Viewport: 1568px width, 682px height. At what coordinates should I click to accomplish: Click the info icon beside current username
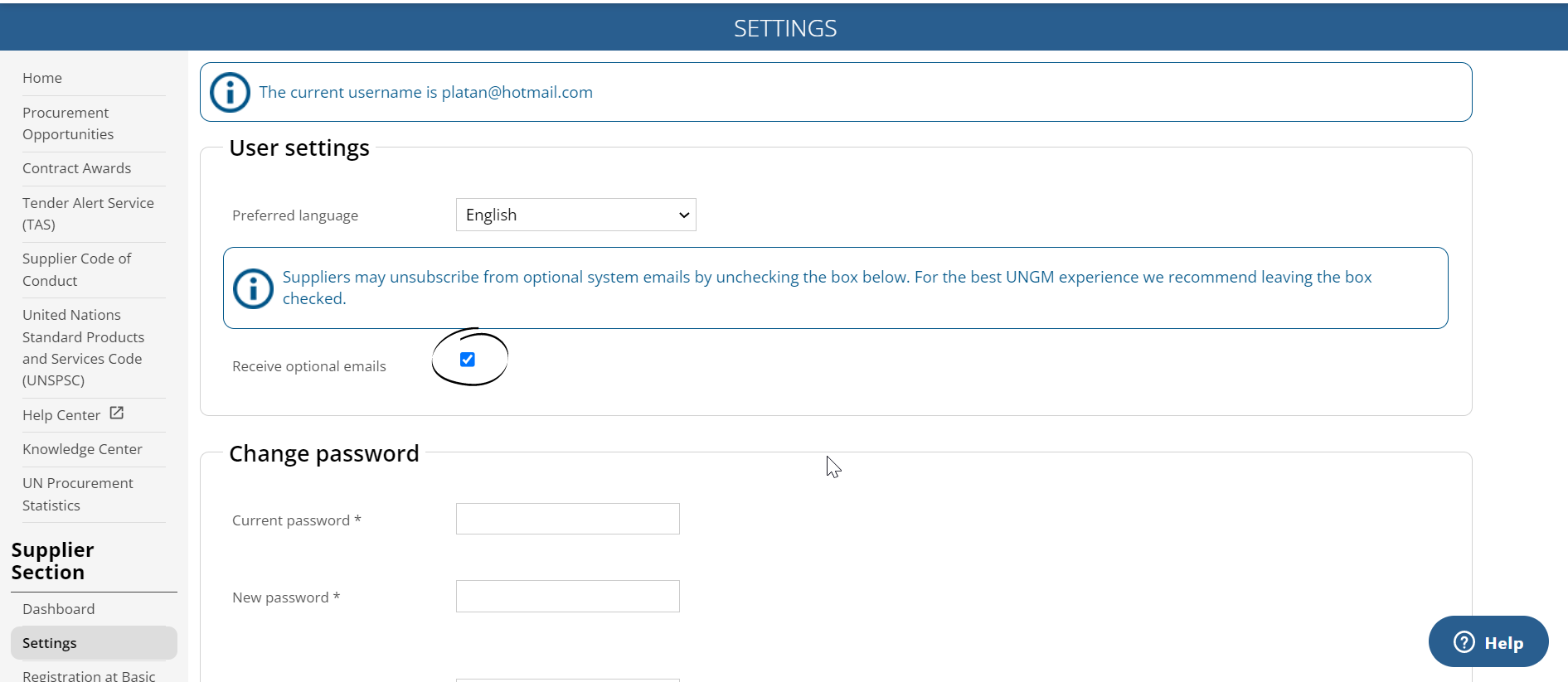coord(230,92)
